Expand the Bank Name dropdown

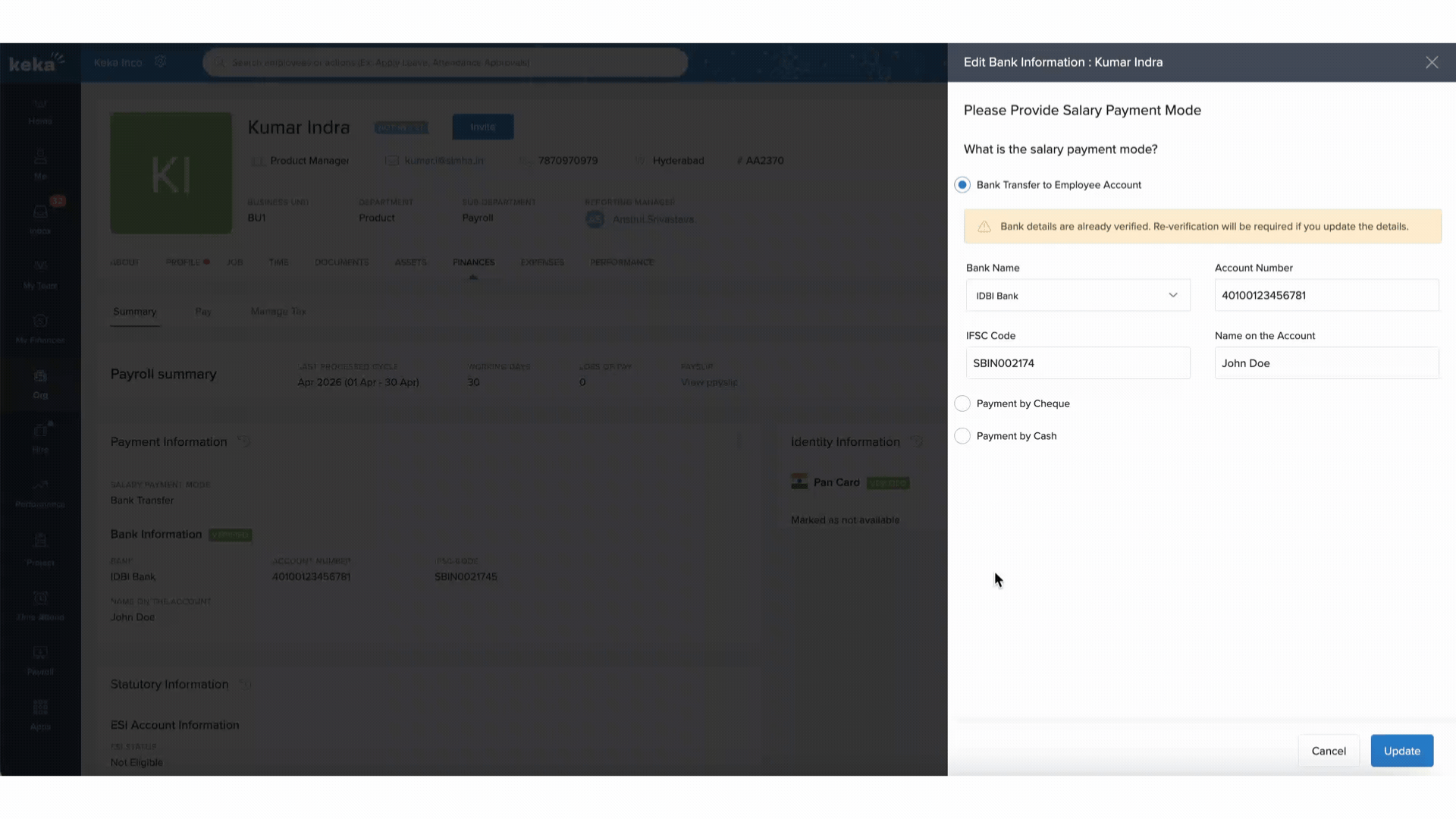(x=1077, y=296)
